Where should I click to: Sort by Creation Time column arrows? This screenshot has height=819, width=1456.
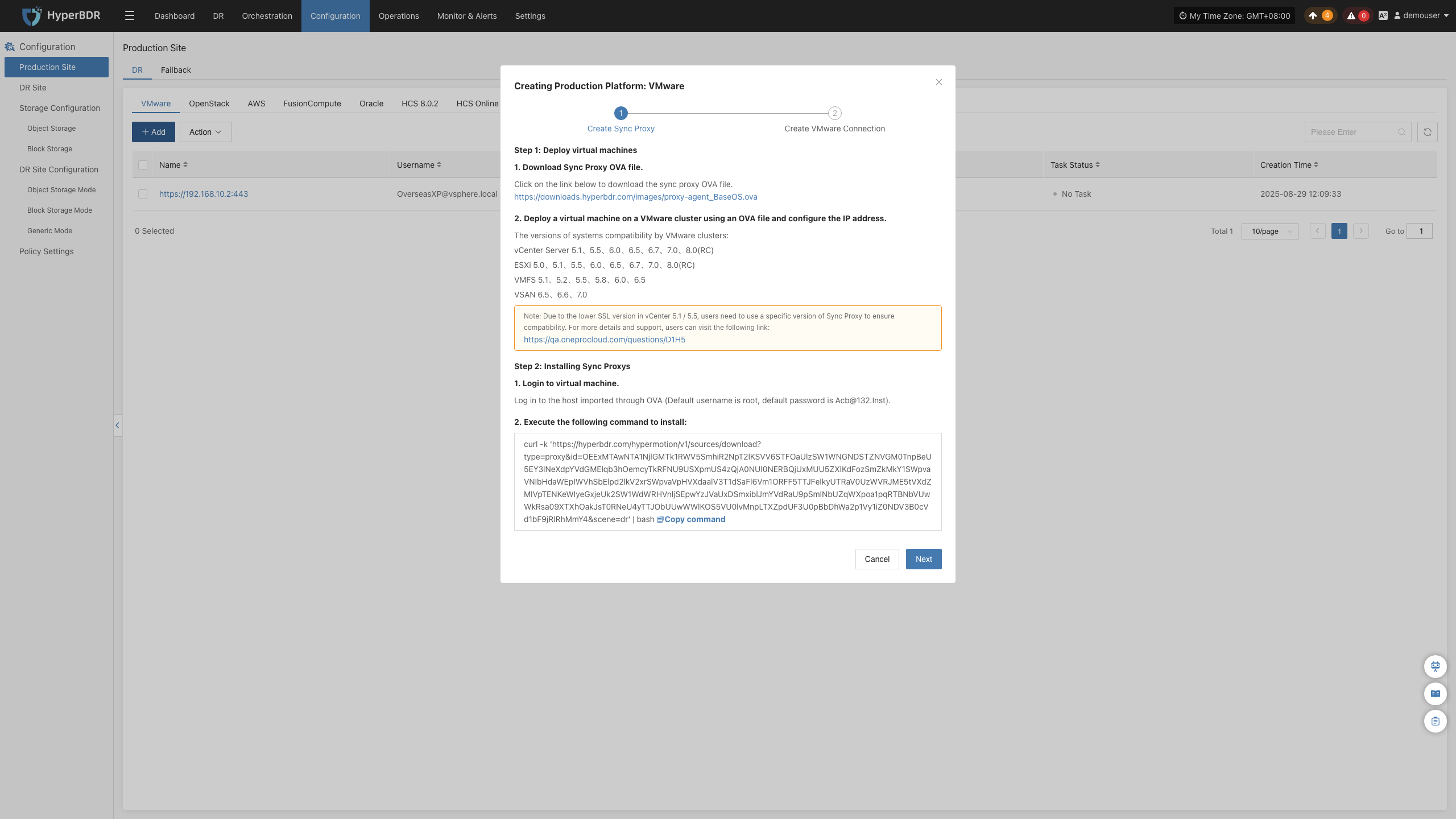(1316, 165)
